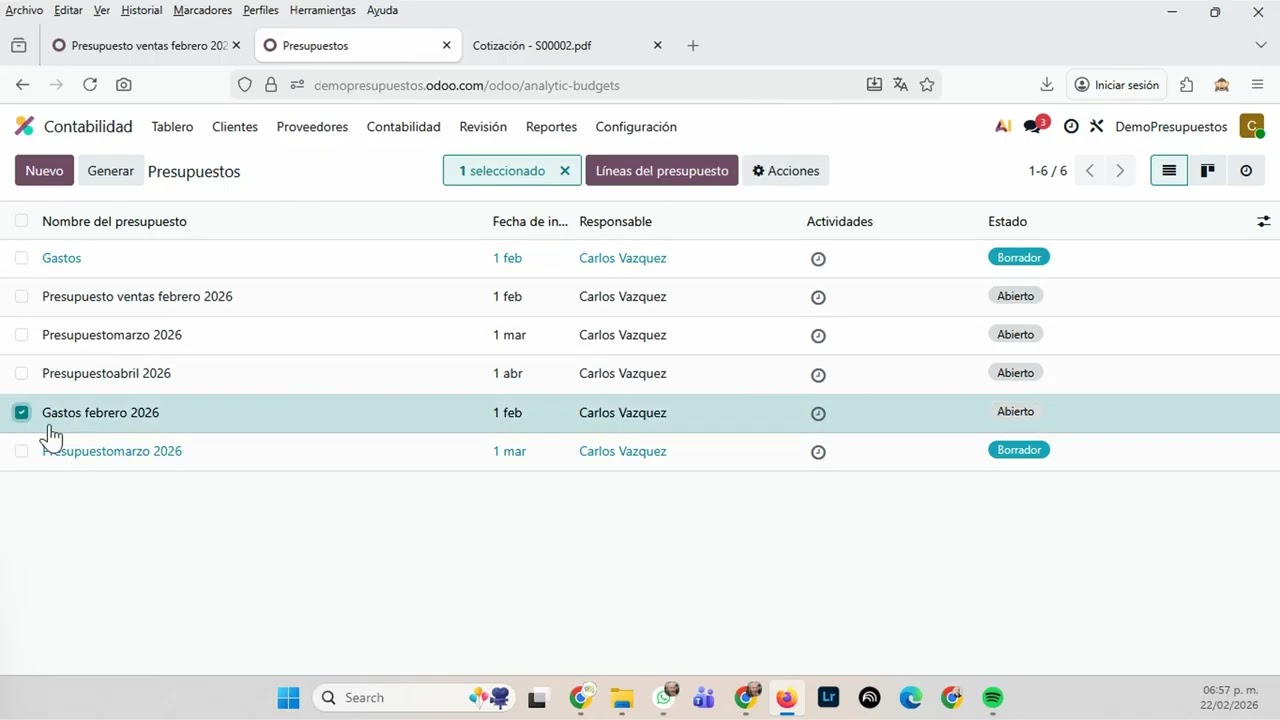
Task: Open the browser Historial menu
Action: pyautogui.click(x=141, y=10)
